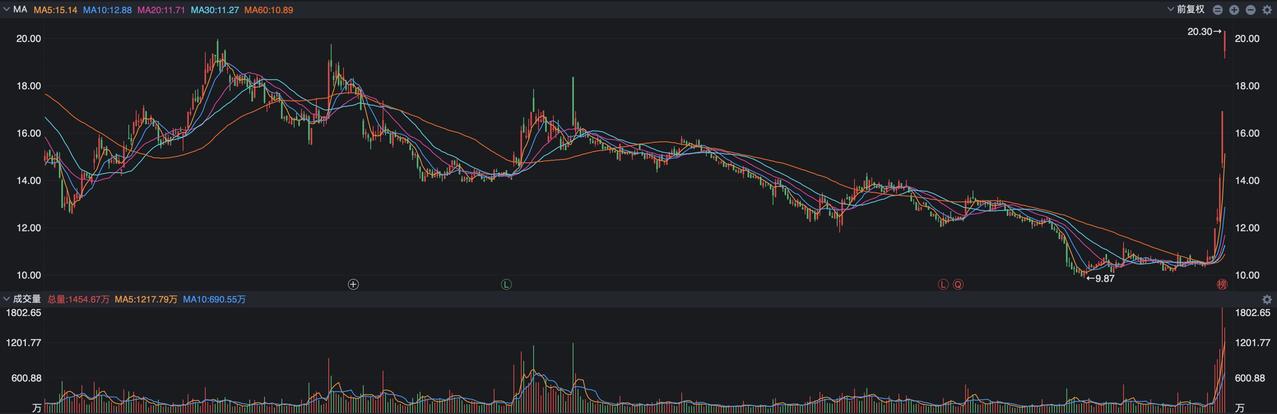Open main chart settings gear
The height and width of the screenshot is (414, 1277).
pos(1267,9)
